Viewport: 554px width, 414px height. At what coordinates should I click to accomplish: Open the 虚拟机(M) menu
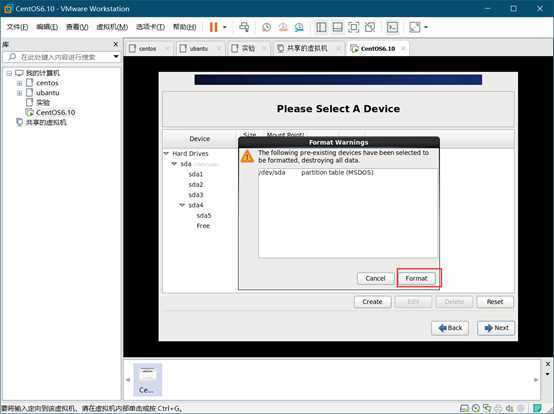coord(112,27)
